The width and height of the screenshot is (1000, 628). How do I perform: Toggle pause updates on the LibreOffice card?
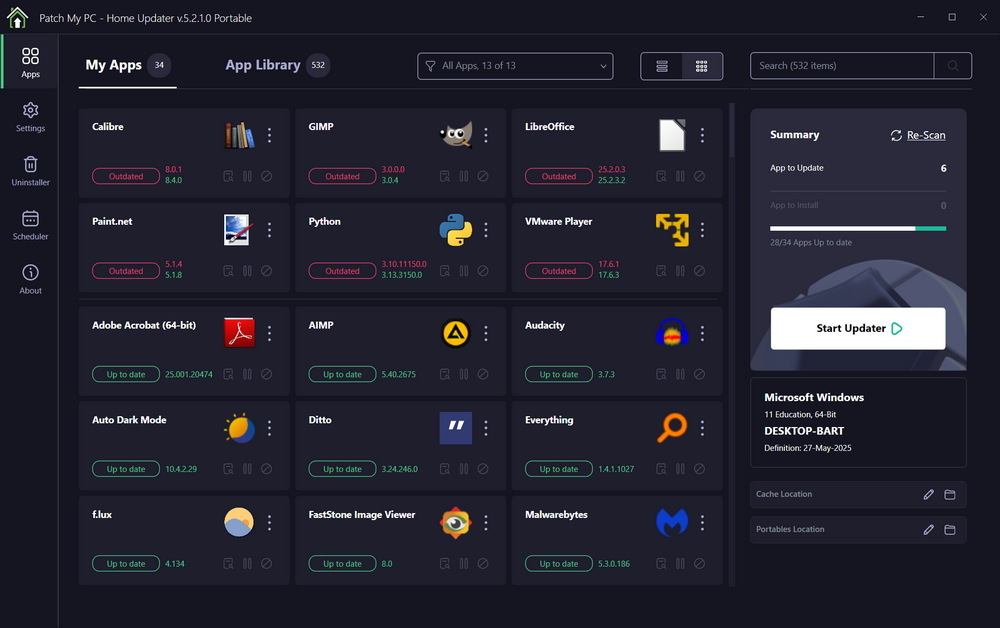(680, 176)
